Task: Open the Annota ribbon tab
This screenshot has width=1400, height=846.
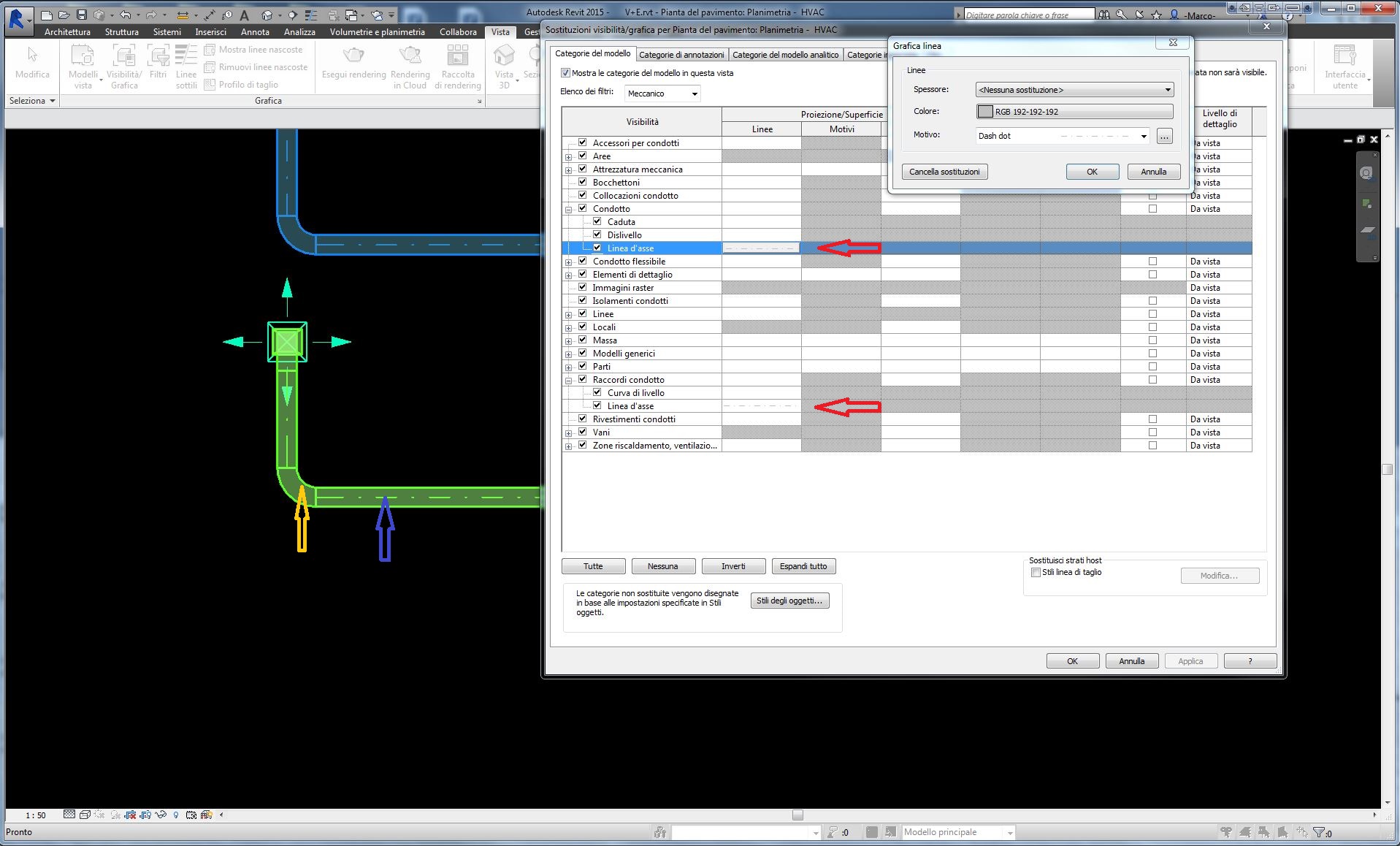Action: coord(255,32)
